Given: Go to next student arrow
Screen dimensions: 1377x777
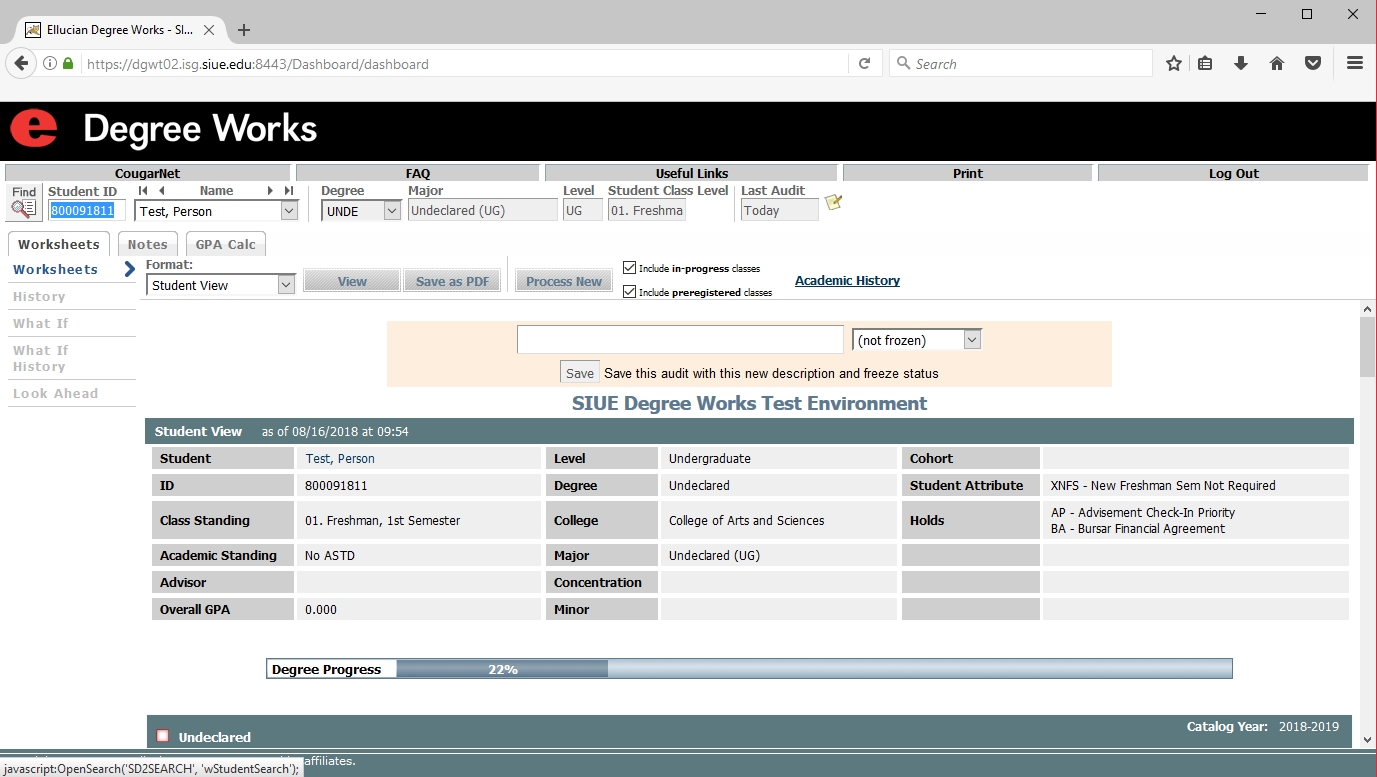Looking at the screenshot, I should tap(270, 191).
